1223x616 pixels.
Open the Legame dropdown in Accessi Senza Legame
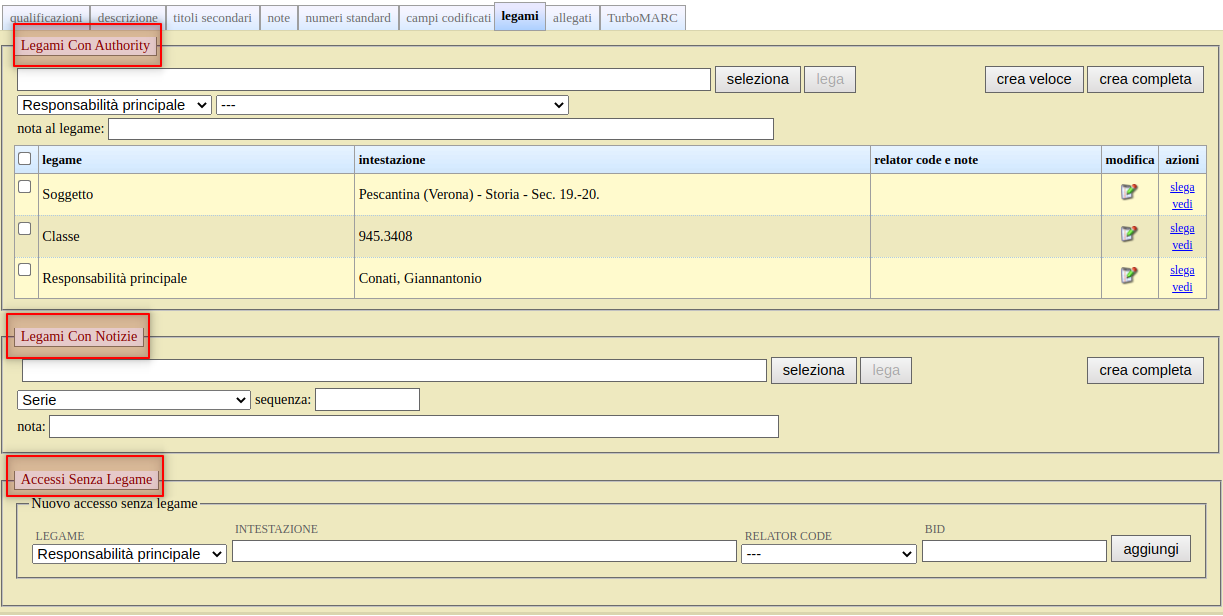129,554
